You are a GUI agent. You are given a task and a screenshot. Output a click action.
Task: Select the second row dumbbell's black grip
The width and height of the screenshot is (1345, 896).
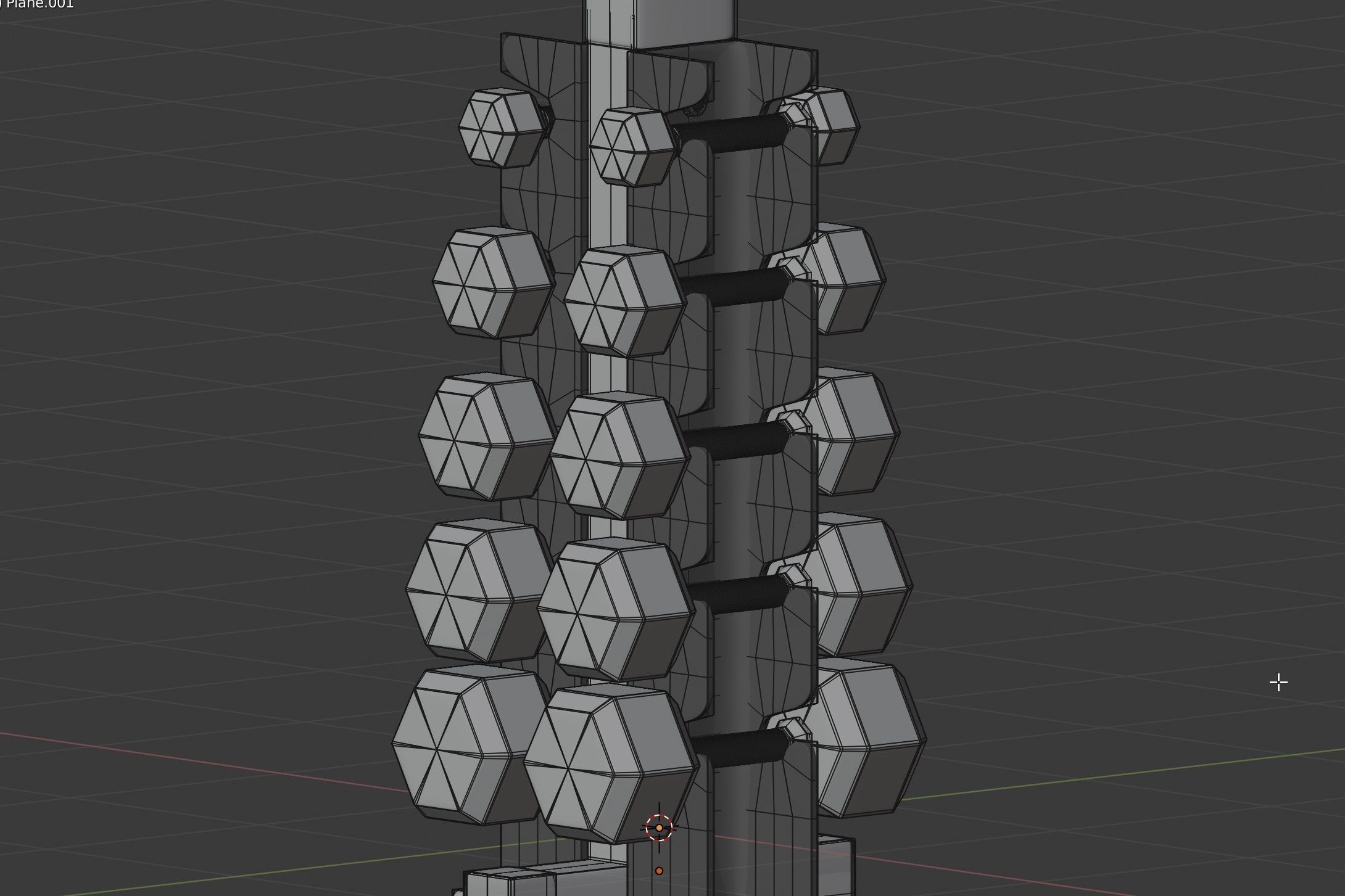[x=734, y=286]
